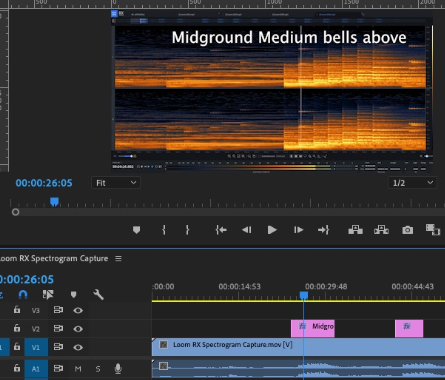Click fx badge on Midgro clip

click(302, 326)
